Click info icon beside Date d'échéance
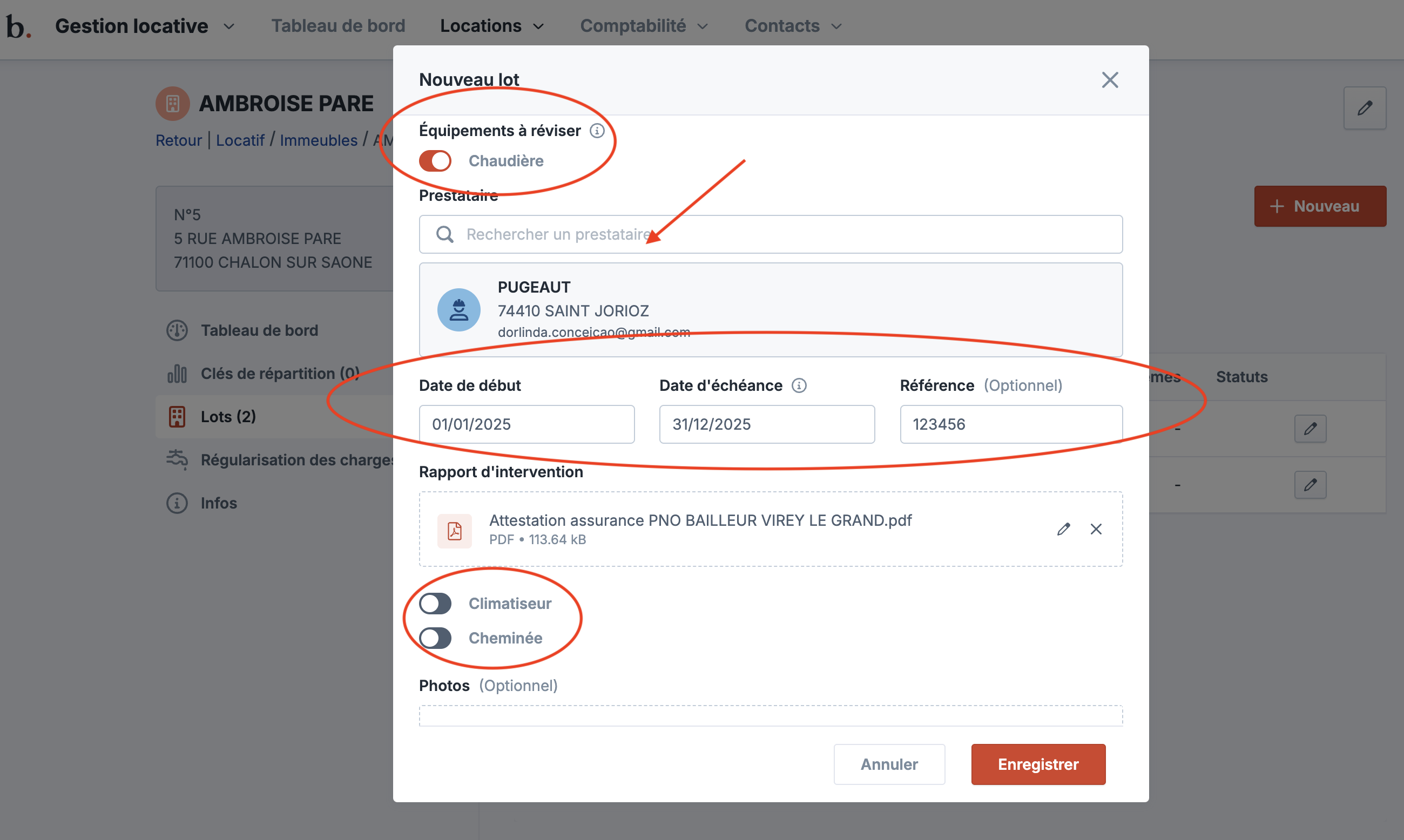 [798, 385]
